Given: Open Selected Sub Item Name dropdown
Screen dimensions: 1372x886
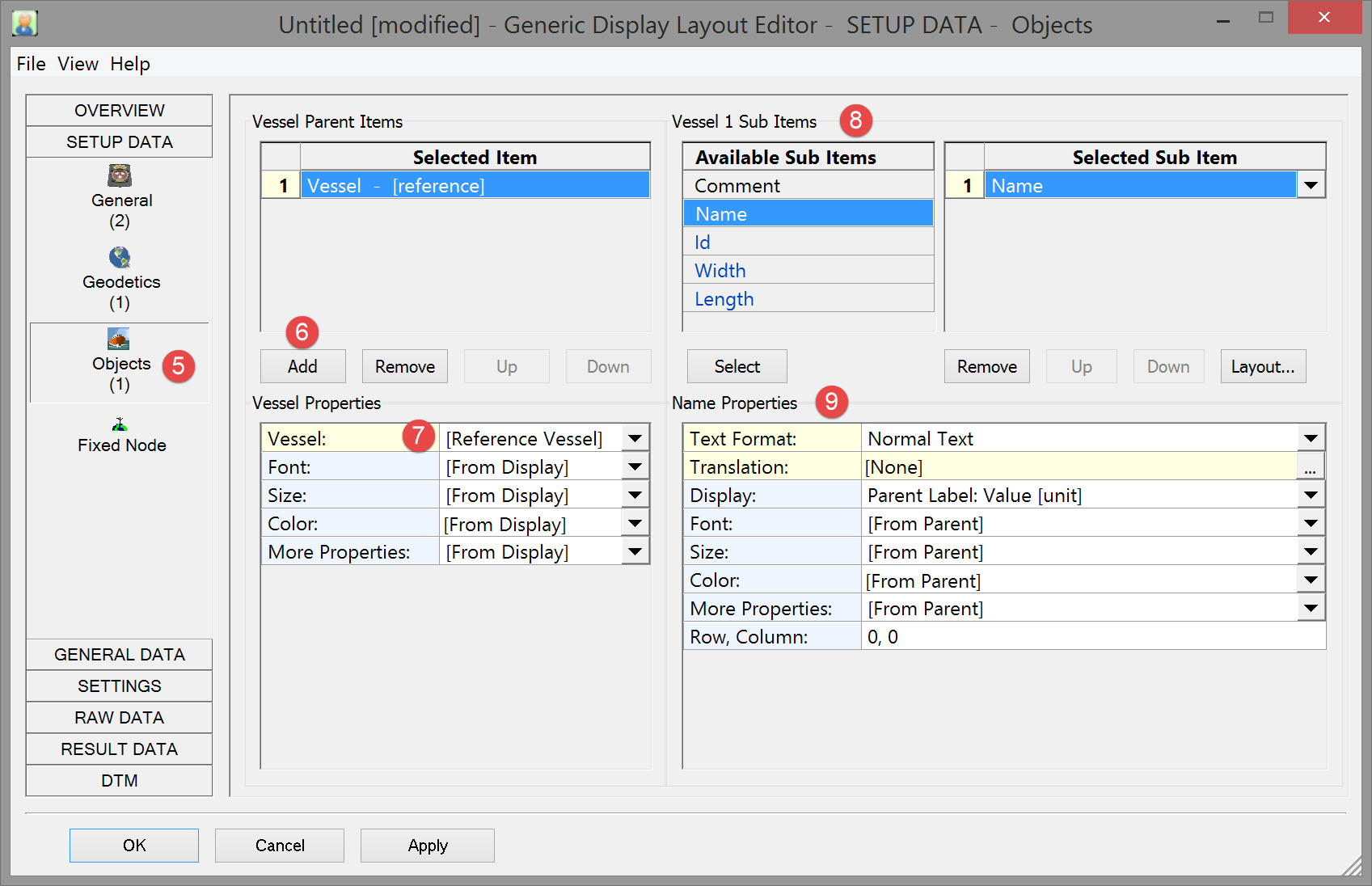Looking at the screenshot, I should pos(1310,186).
